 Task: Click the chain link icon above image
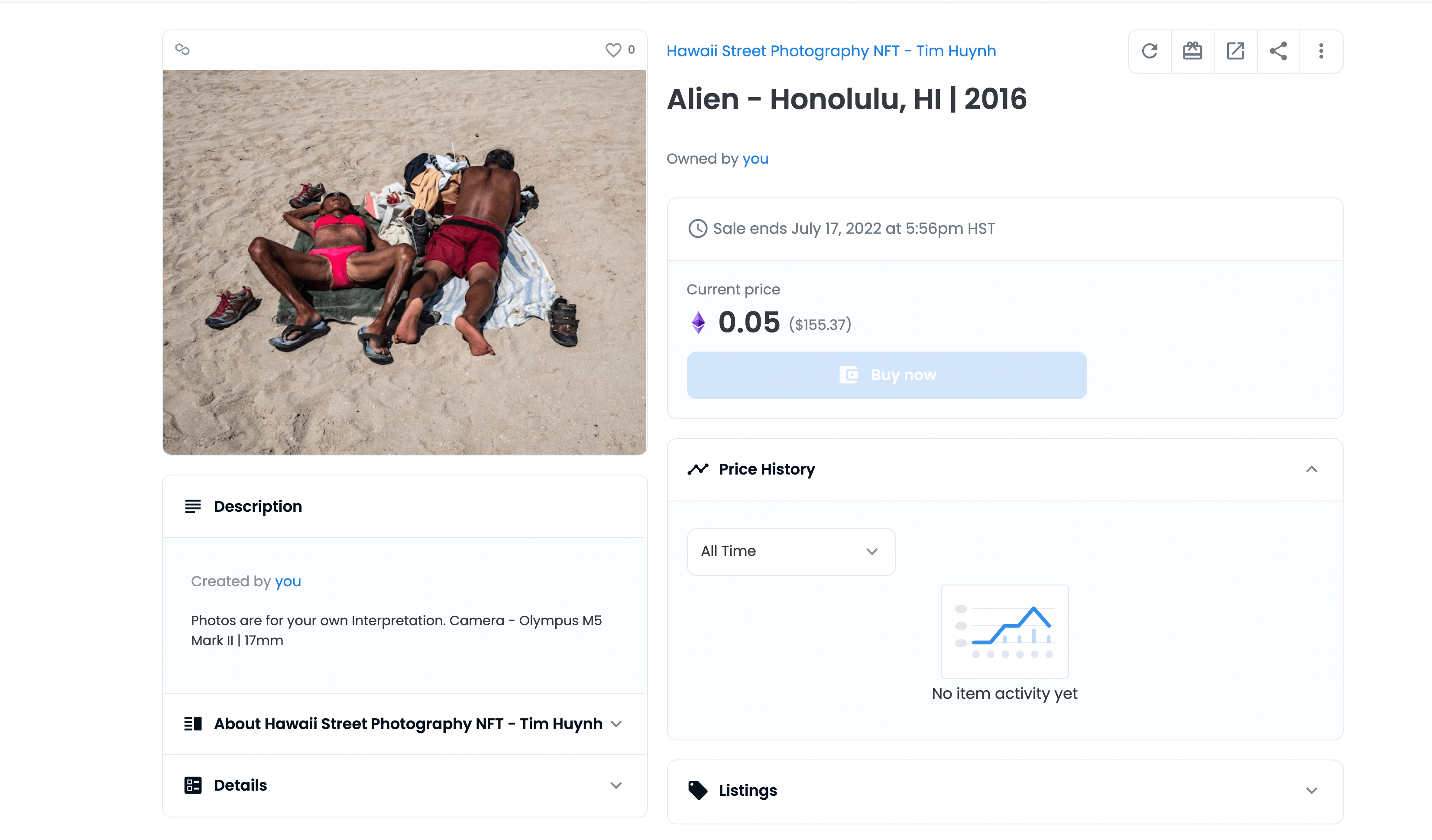[x=182, y=49]
